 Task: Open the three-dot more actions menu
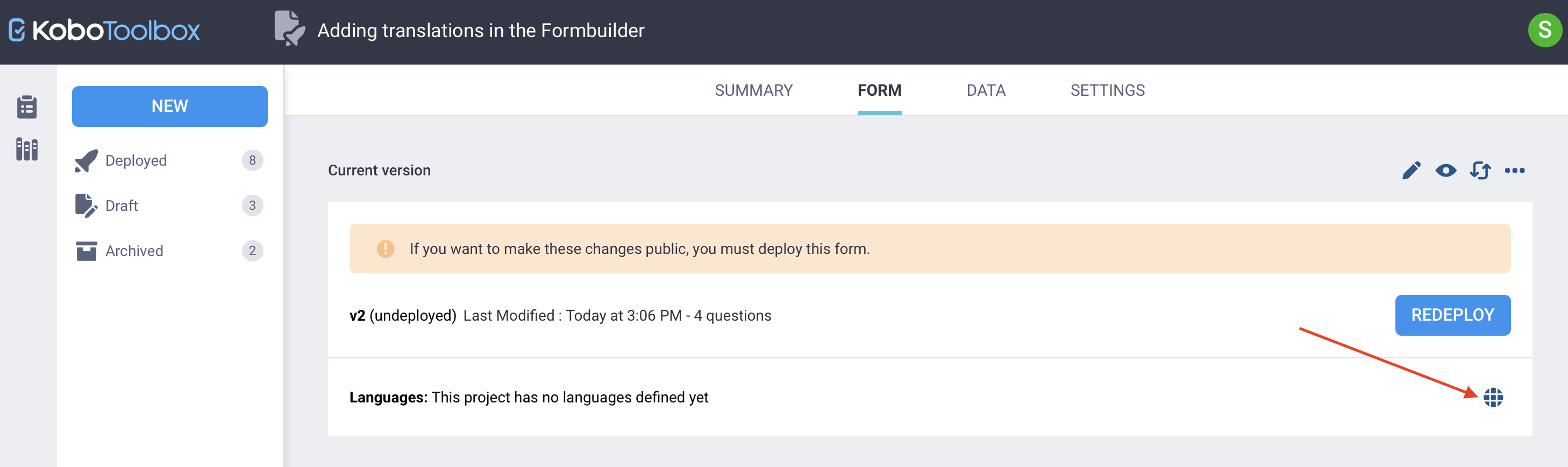click(x=1514, y=171)
